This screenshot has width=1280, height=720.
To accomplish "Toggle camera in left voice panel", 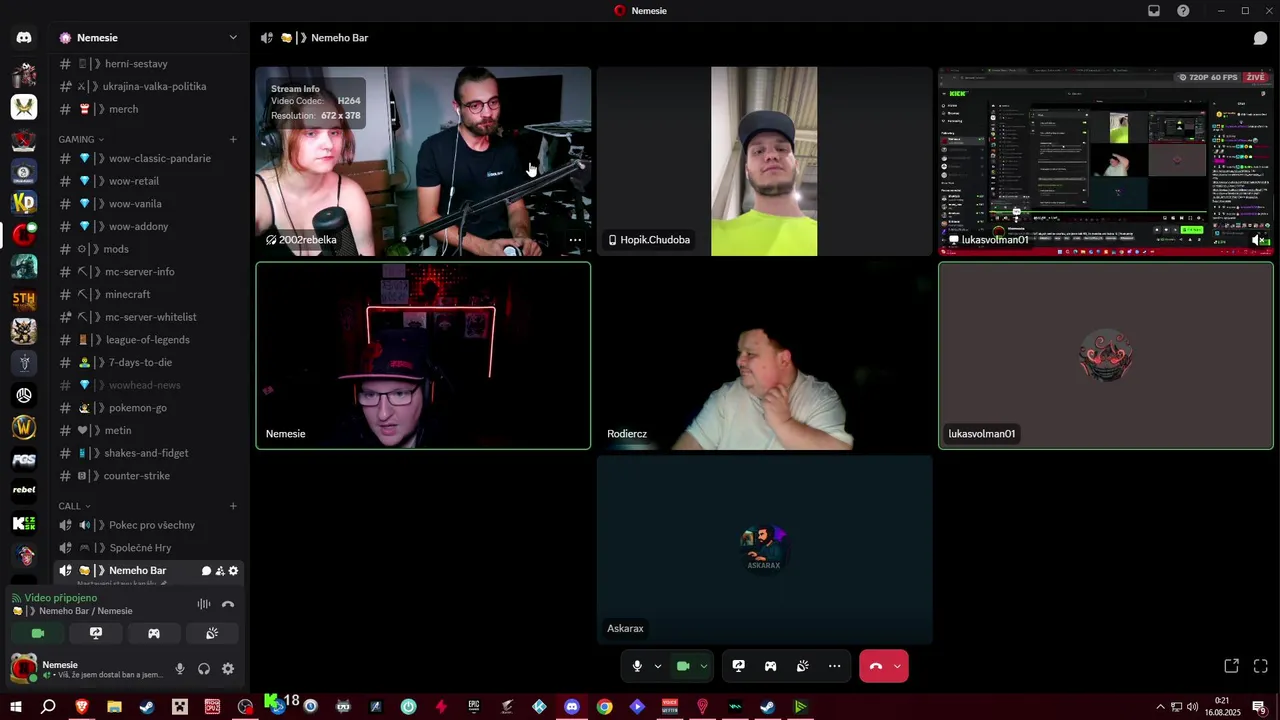I will point(38,633).
